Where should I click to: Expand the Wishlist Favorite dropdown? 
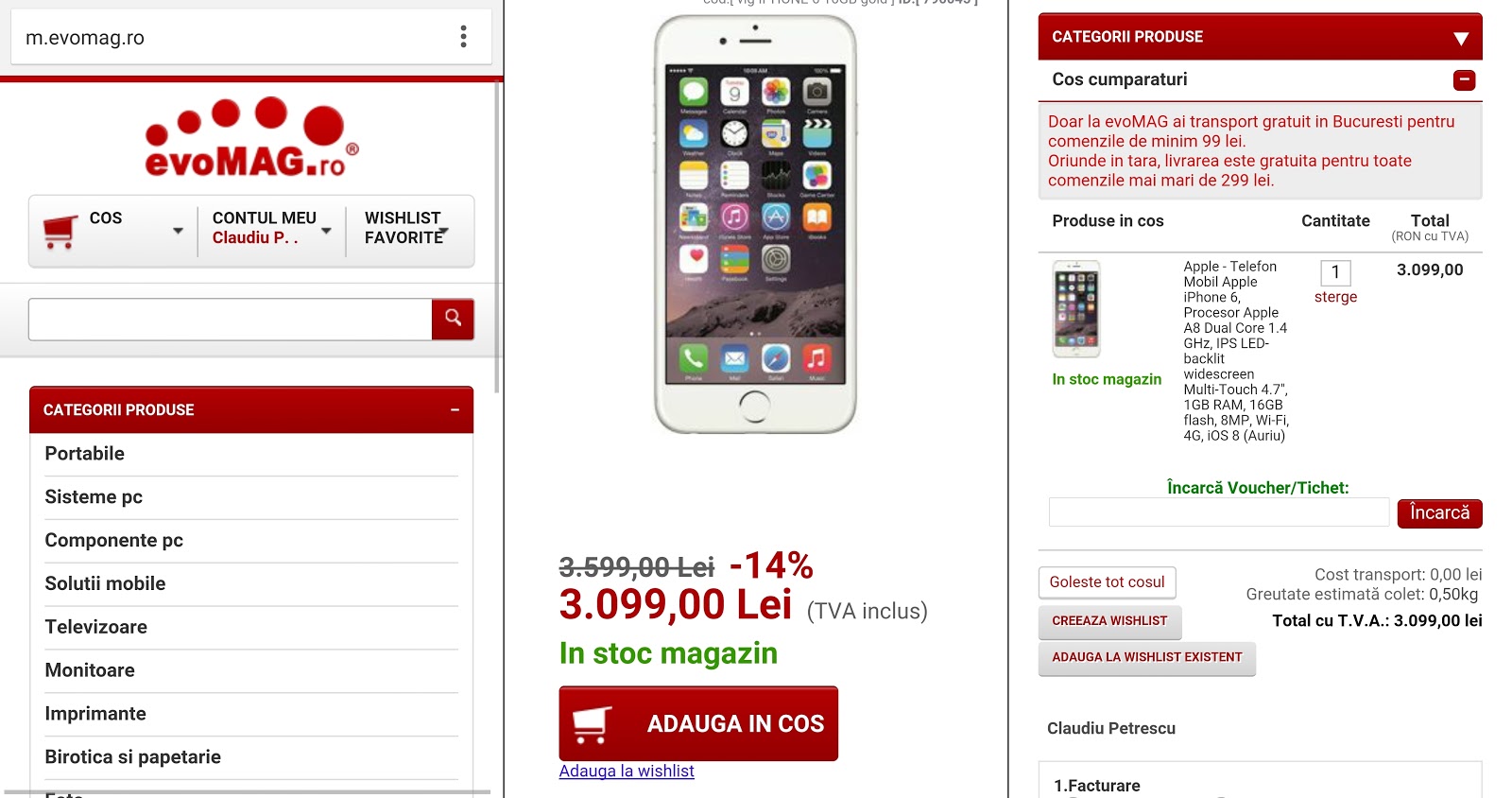point(444,231)
